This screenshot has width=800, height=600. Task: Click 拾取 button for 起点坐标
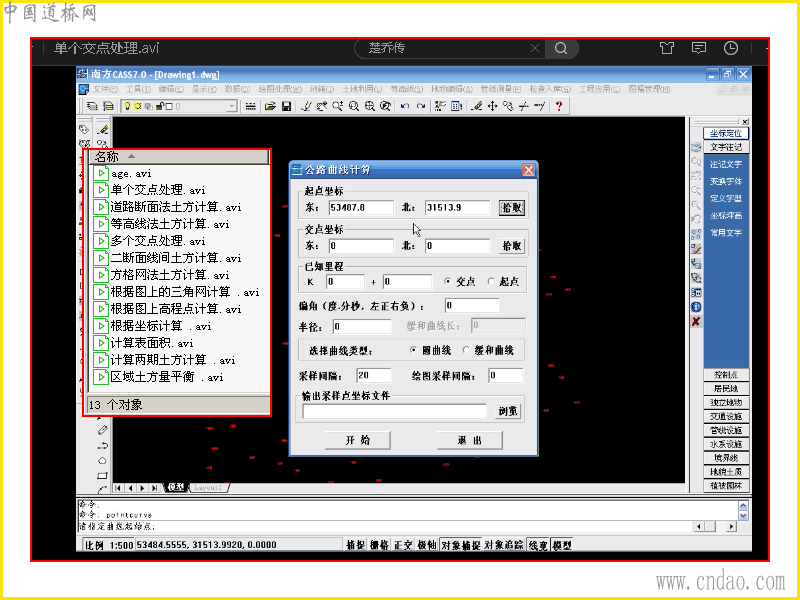click(512, 207)
